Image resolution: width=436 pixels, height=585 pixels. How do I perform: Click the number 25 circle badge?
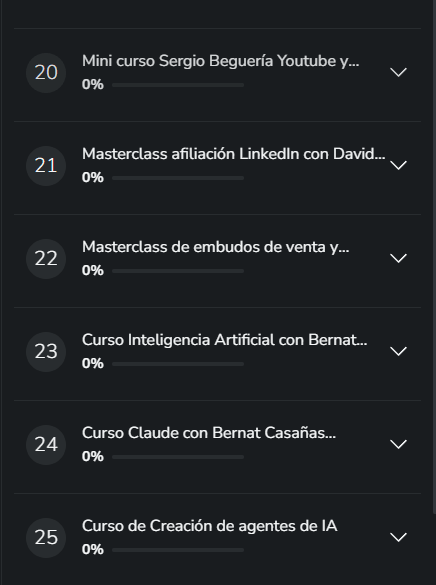[x=46, y=538]
